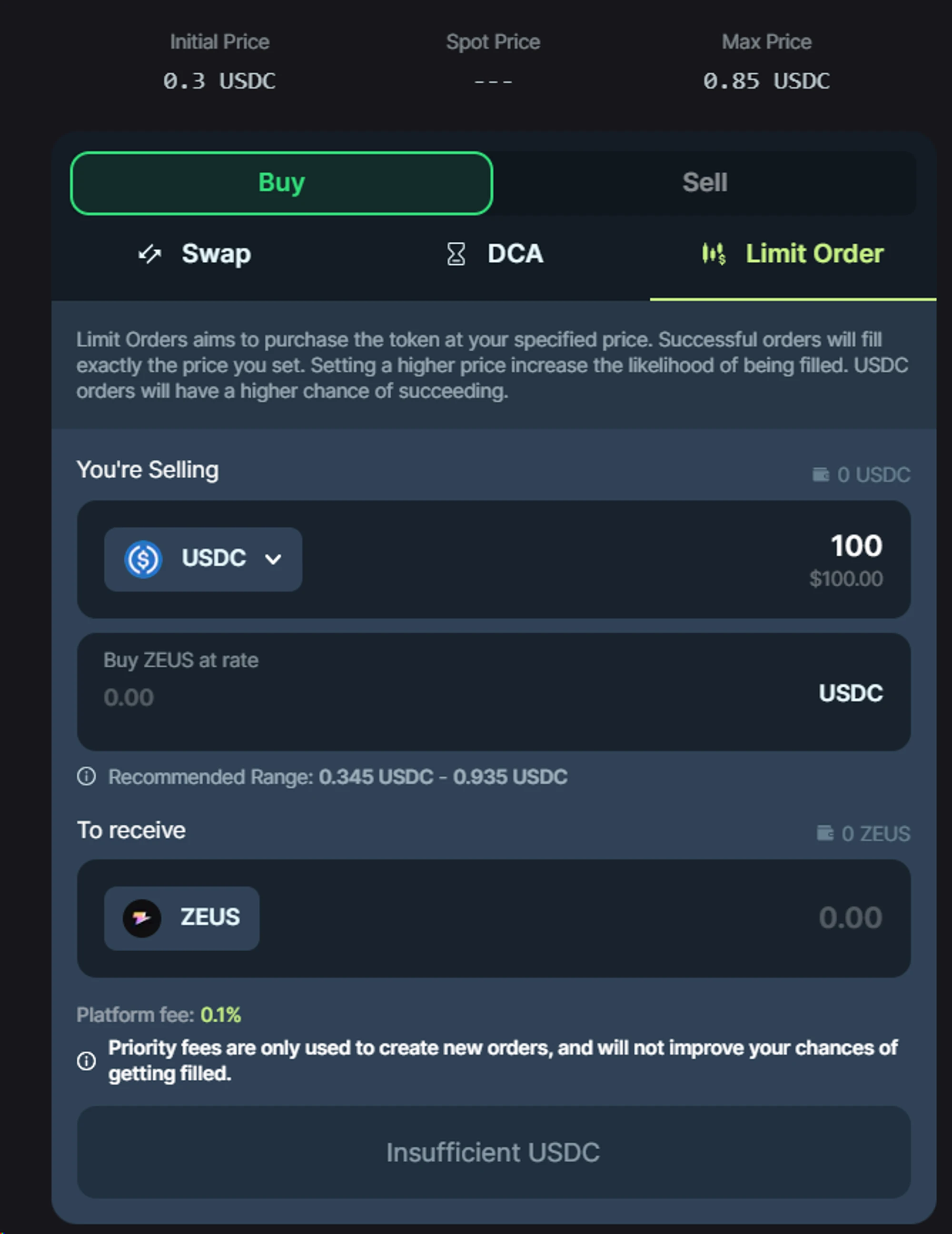This screenshot has height=1234, width=952.
Task: Click the Insufficient USDC button
Action: 493,1153
